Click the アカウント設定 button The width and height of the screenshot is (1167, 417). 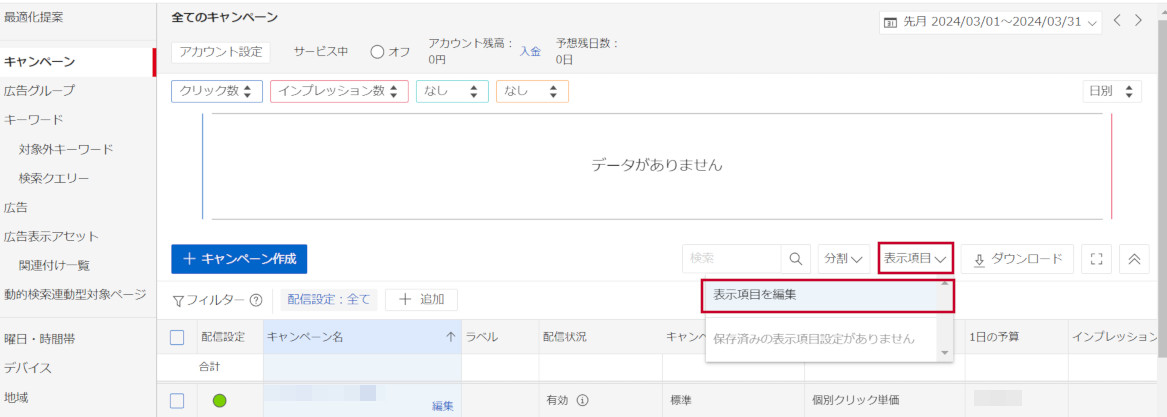[221, 52]
